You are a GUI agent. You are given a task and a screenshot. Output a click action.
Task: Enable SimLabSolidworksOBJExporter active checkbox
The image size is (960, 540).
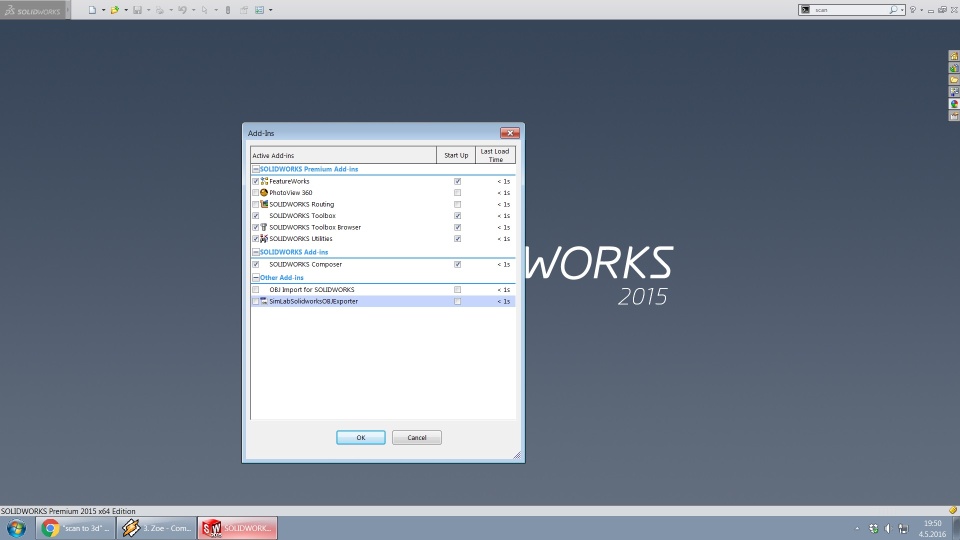pyautogui.click(x=255, y=301)
